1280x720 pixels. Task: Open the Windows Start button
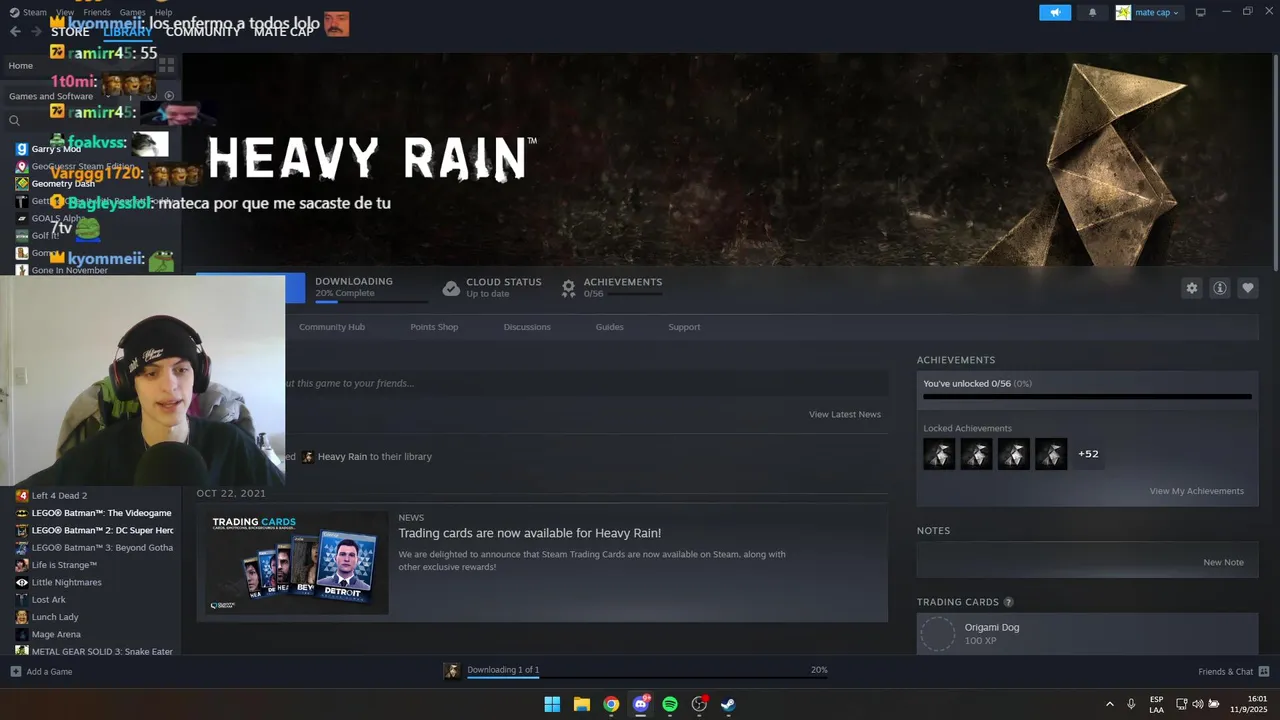tap(552, 704)
